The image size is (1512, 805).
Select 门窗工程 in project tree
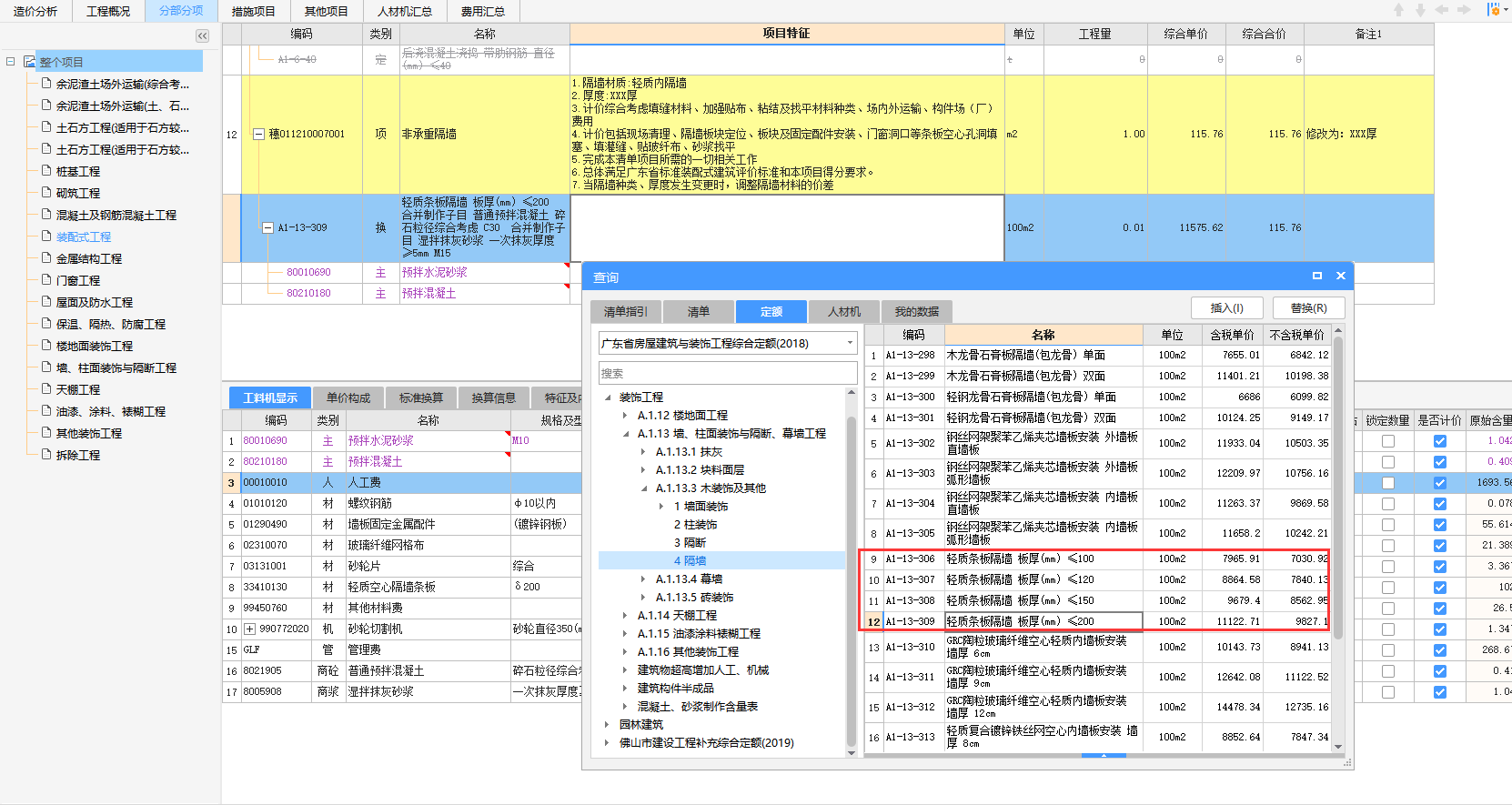78,280
